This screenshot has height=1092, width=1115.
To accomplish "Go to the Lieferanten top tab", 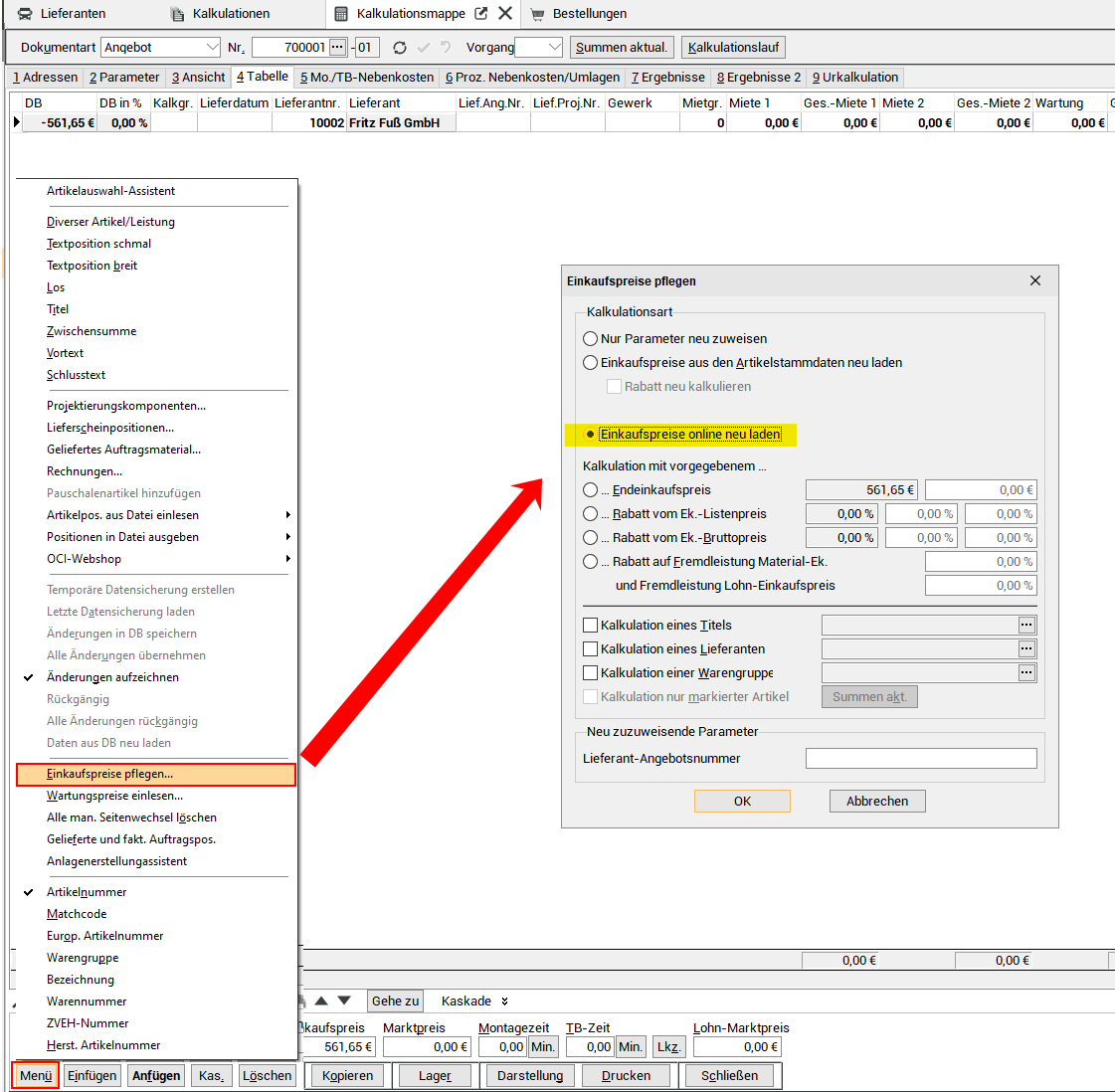I will click(x=63, y=14).
